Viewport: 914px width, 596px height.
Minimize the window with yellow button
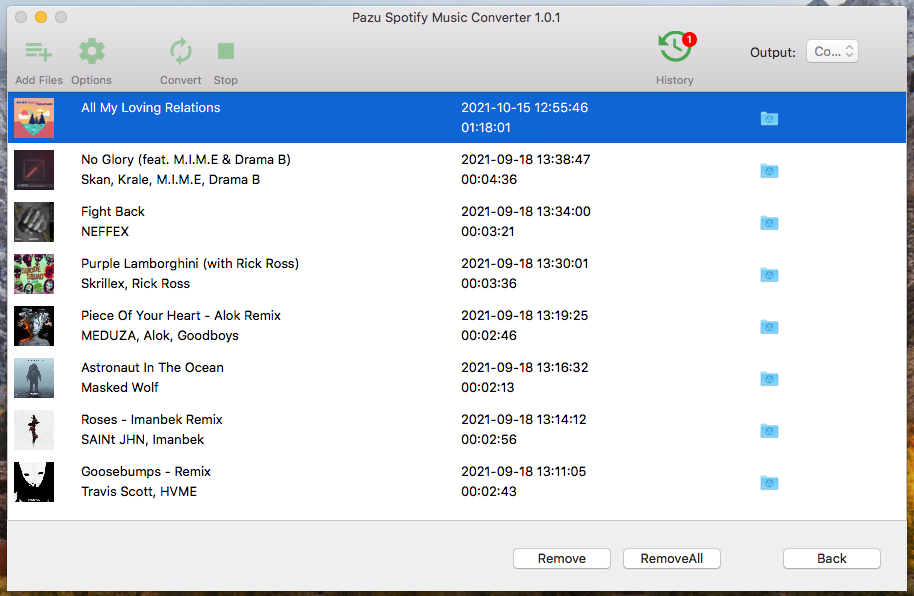click(x=41, y=17)
